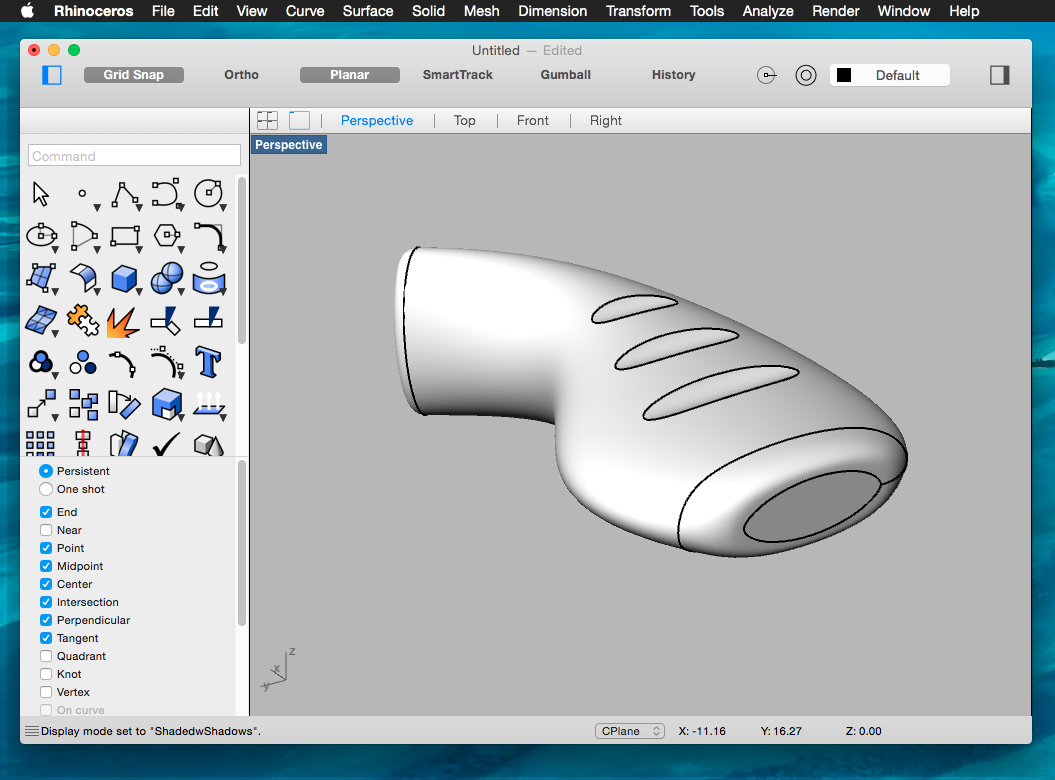Expand the Polygon tool flyout arrow
Viewport: 1055px width, 780px height.
point(180,250)
